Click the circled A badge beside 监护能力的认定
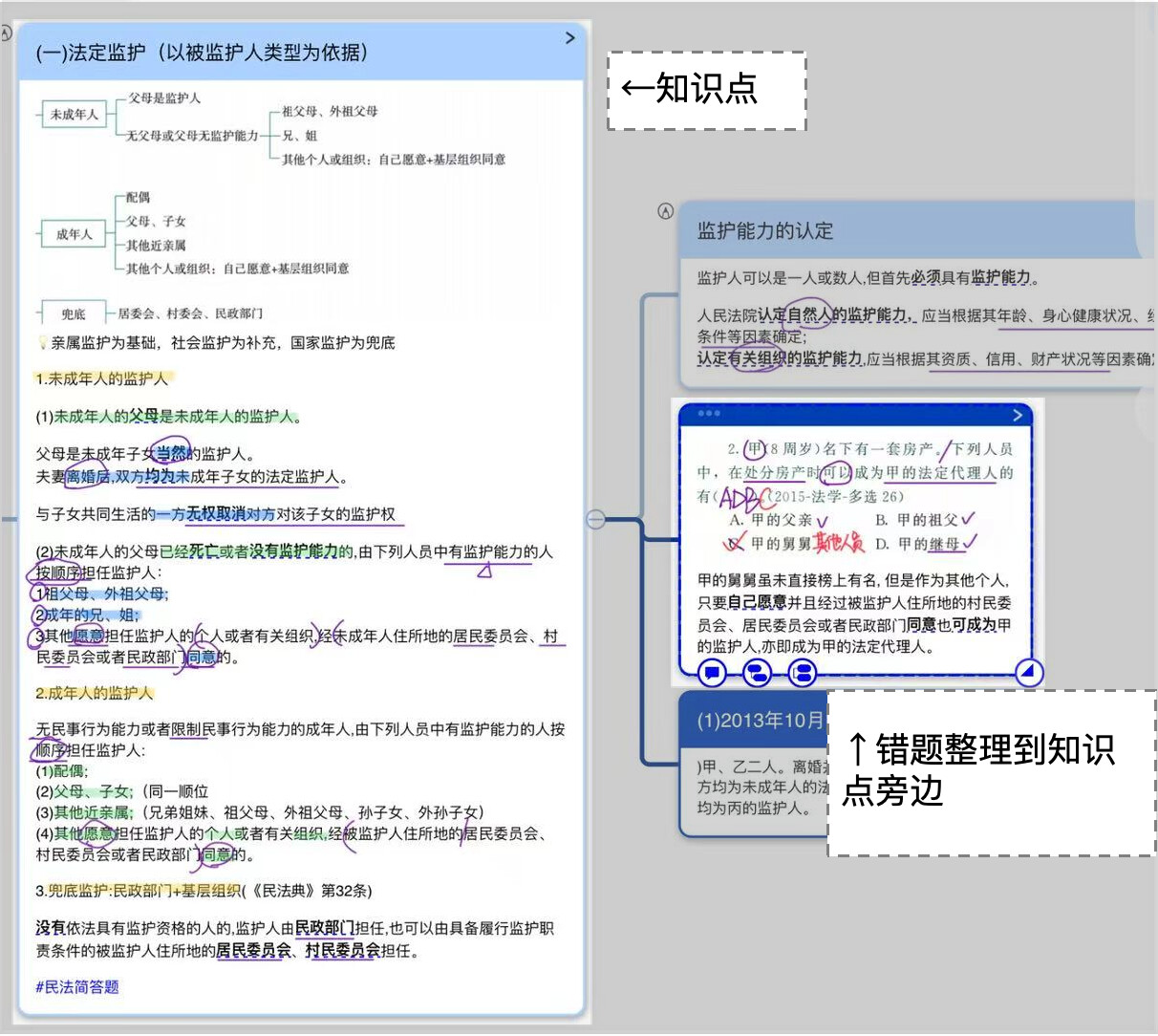Screen dimensions: 1158x1036 (666, 211)
